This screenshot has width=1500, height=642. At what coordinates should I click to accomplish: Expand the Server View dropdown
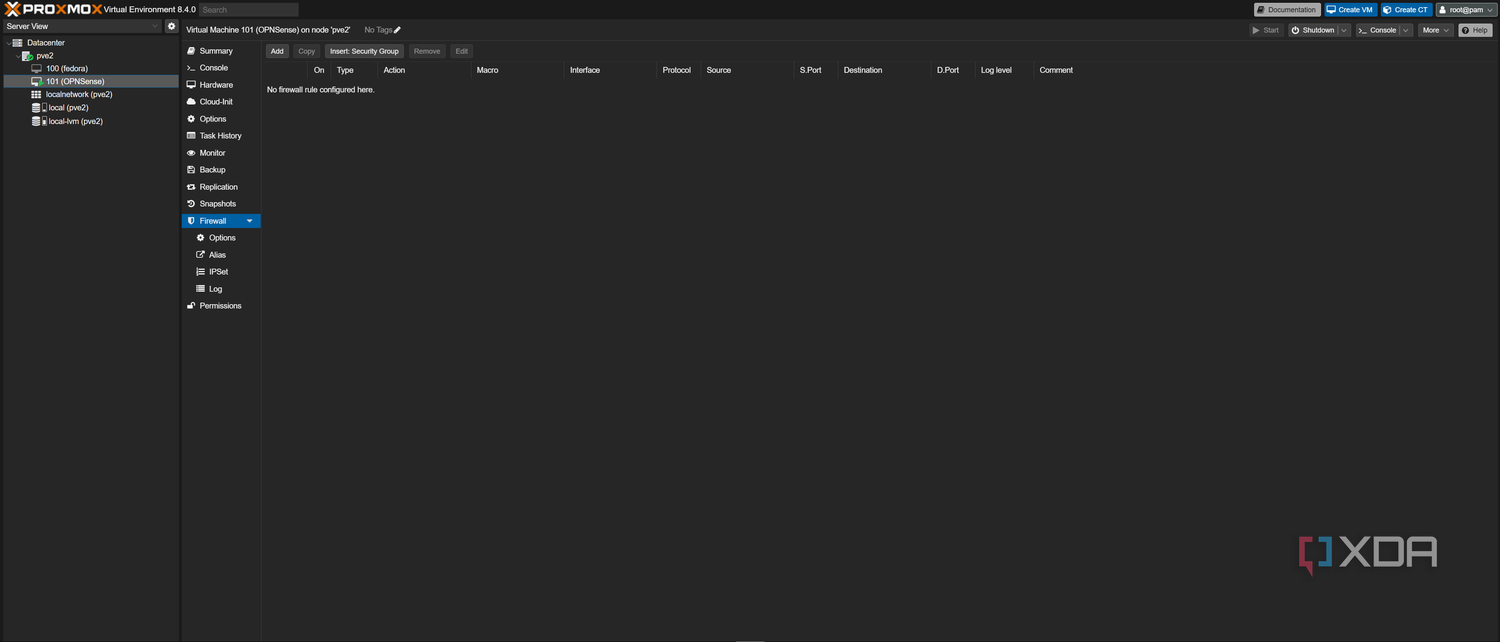click(82, 26)
